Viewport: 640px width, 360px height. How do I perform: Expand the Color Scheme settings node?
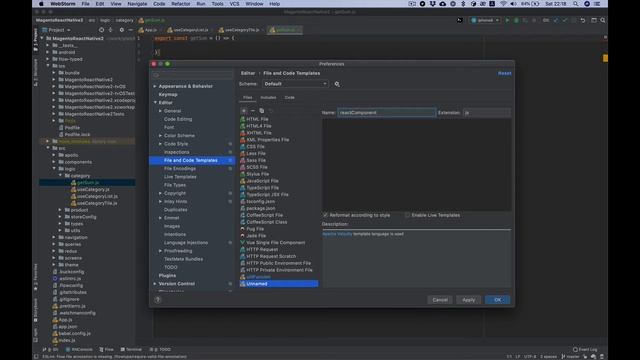(x=160, y=136)
